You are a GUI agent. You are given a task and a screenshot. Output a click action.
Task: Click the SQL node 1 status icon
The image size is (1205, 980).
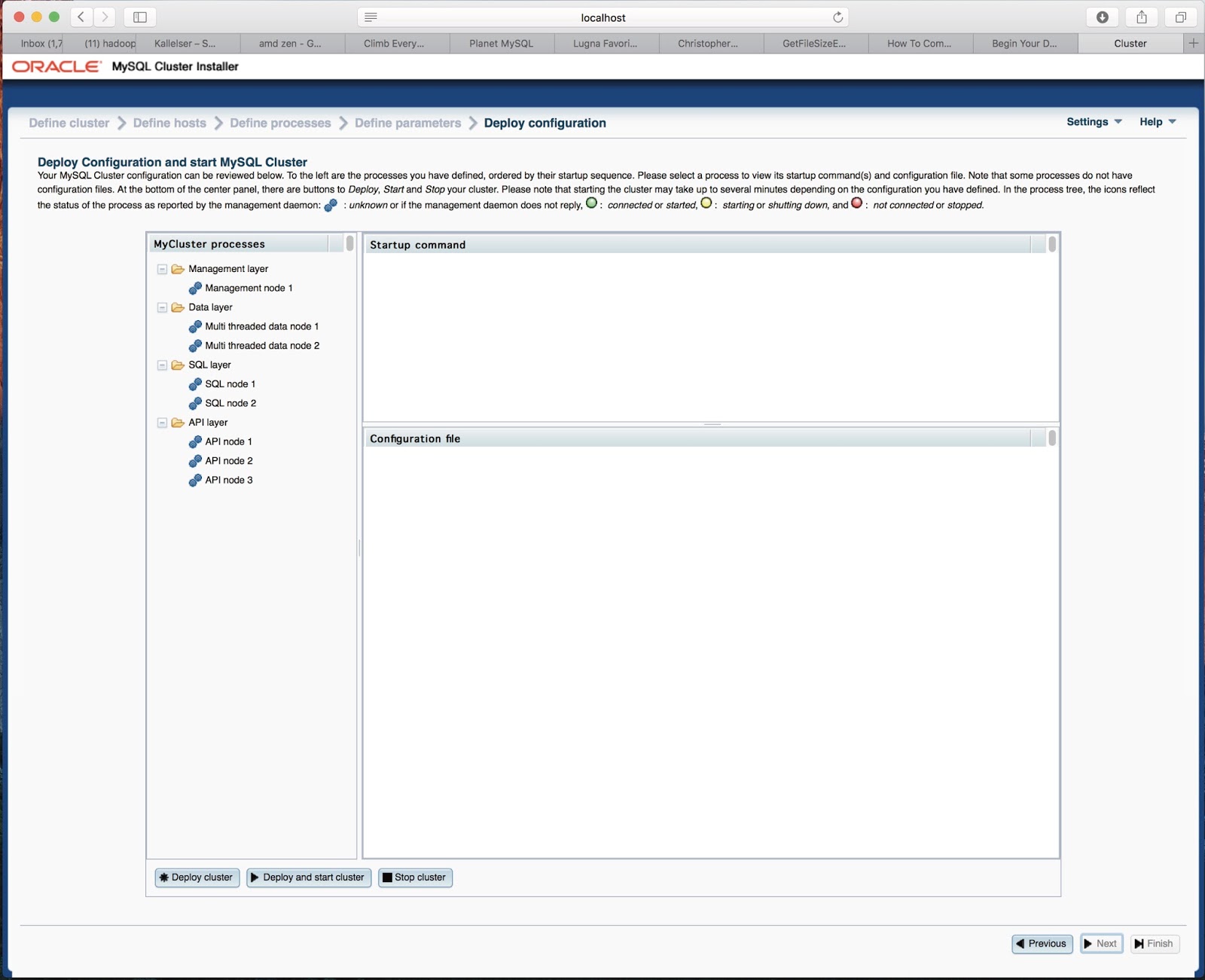[195, 384]
